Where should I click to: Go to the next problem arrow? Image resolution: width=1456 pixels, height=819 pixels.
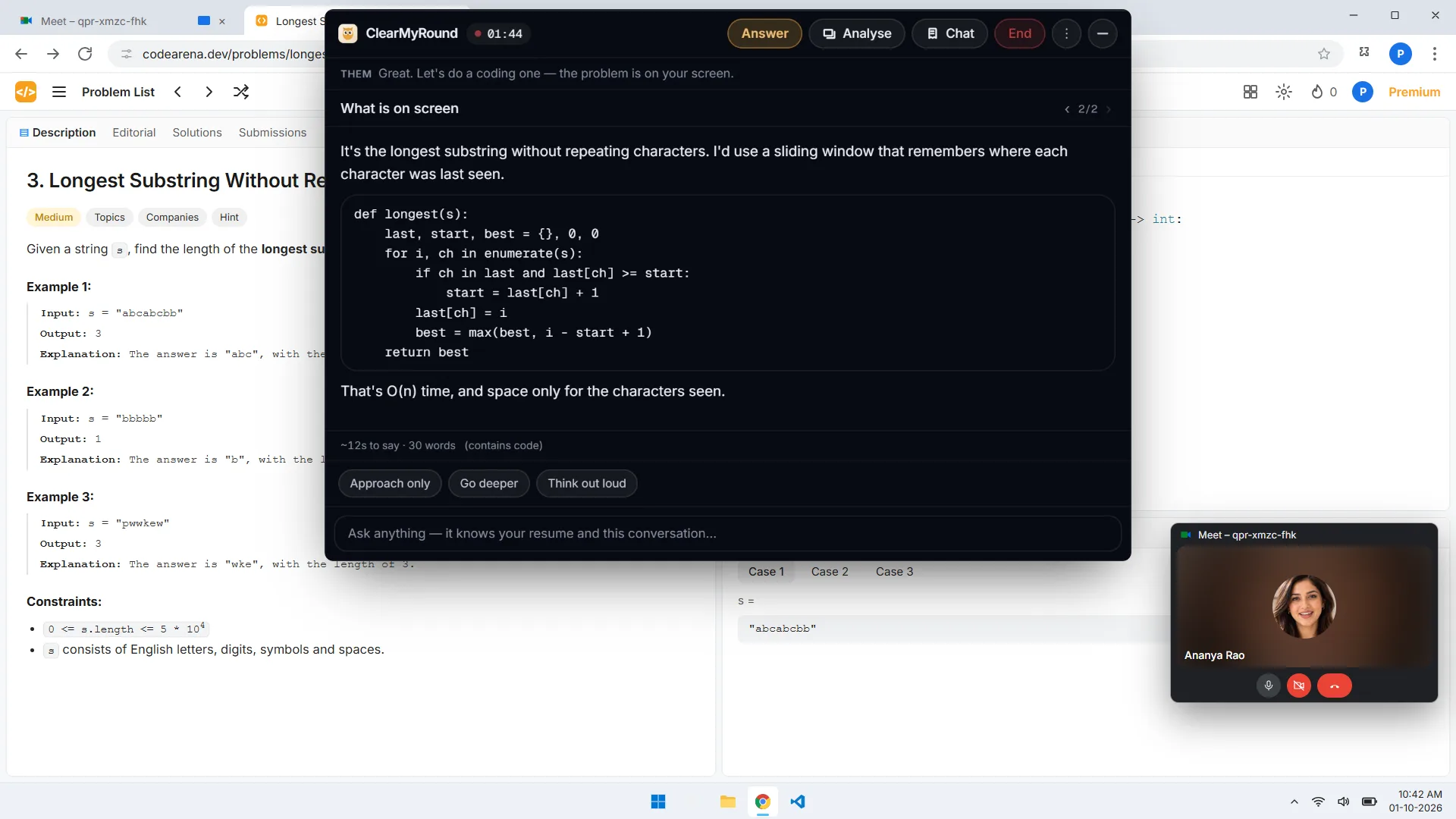(209, 92)
